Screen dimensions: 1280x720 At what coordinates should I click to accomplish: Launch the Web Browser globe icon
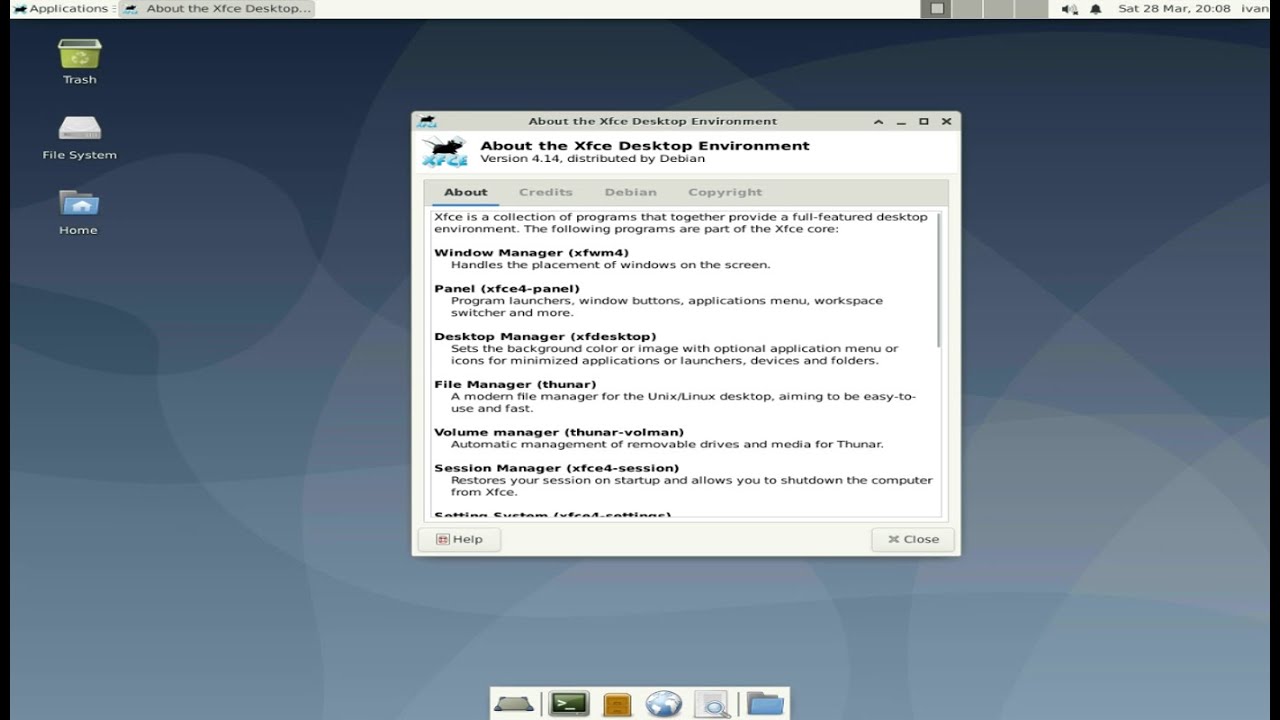coord(663,704)
